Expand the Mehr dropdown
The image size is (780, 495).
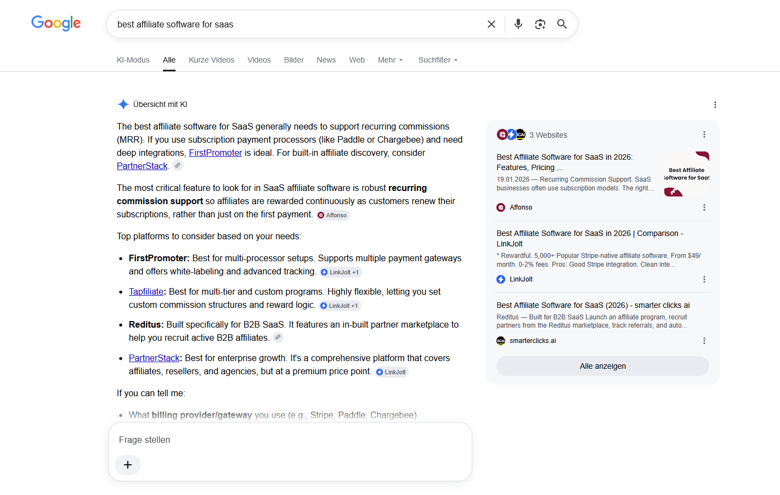coord(390,60)
